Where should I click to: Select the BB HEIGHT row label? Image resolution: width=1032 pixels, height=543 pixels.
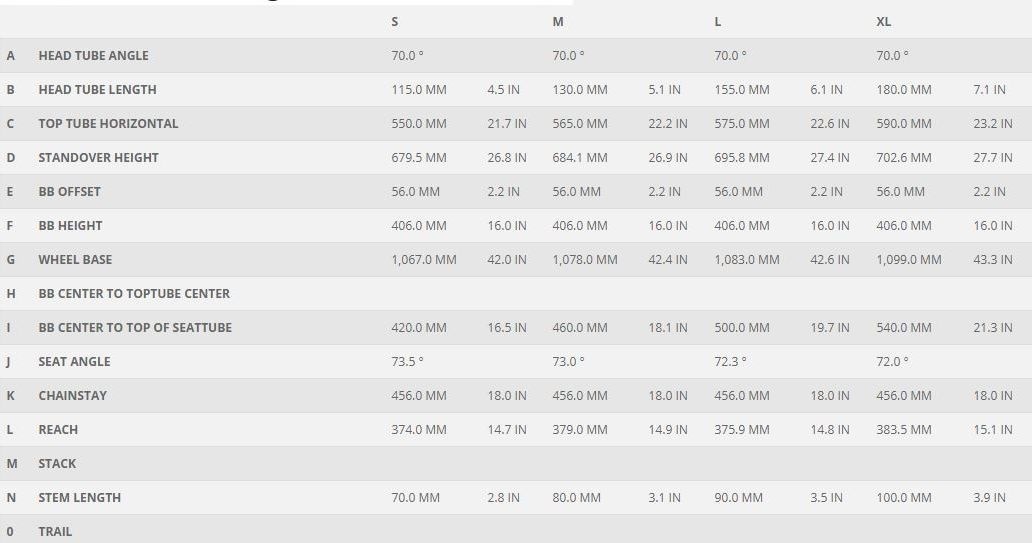click(x=70, y=226)
